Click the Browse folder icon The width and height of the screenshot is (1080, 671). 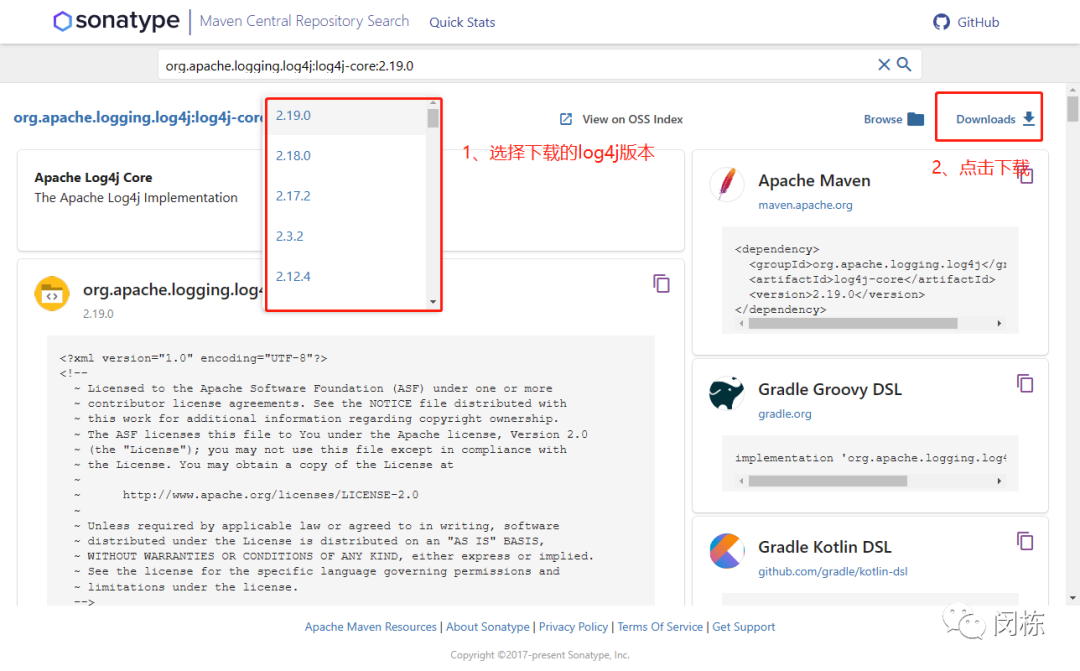[x=915, y=119]
